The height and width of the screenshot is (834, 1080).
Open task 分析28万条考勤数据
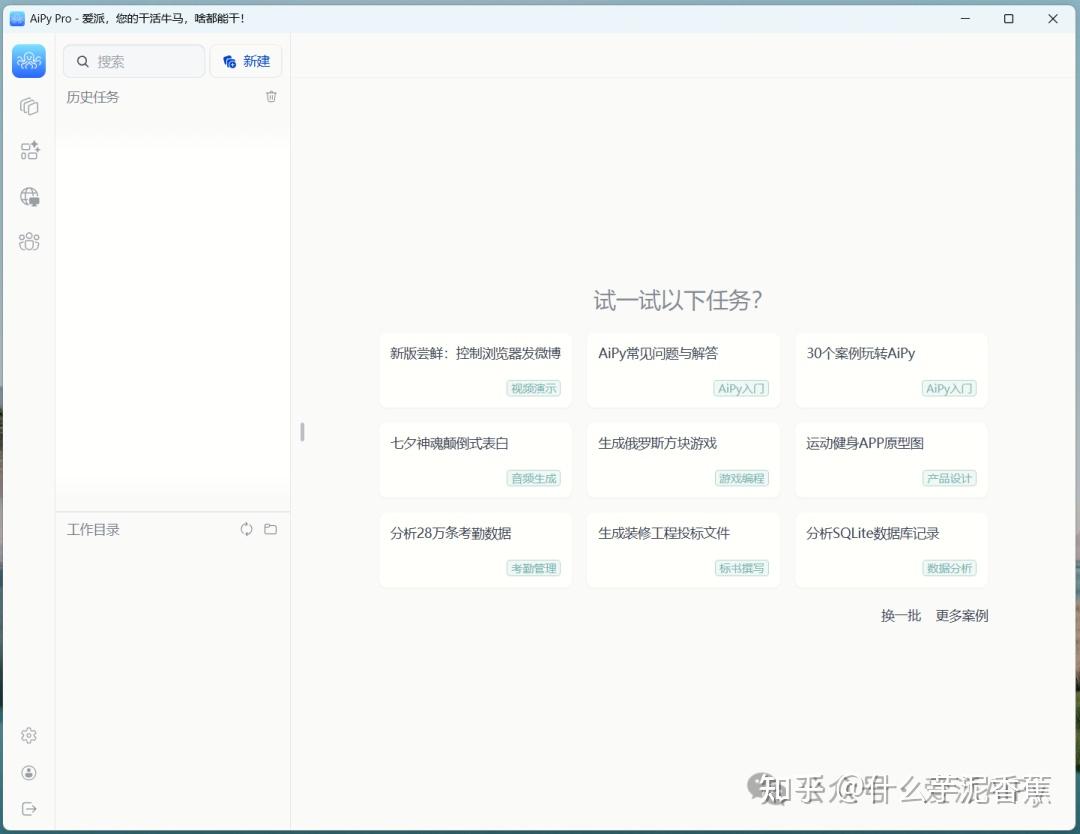click(475, 550)
